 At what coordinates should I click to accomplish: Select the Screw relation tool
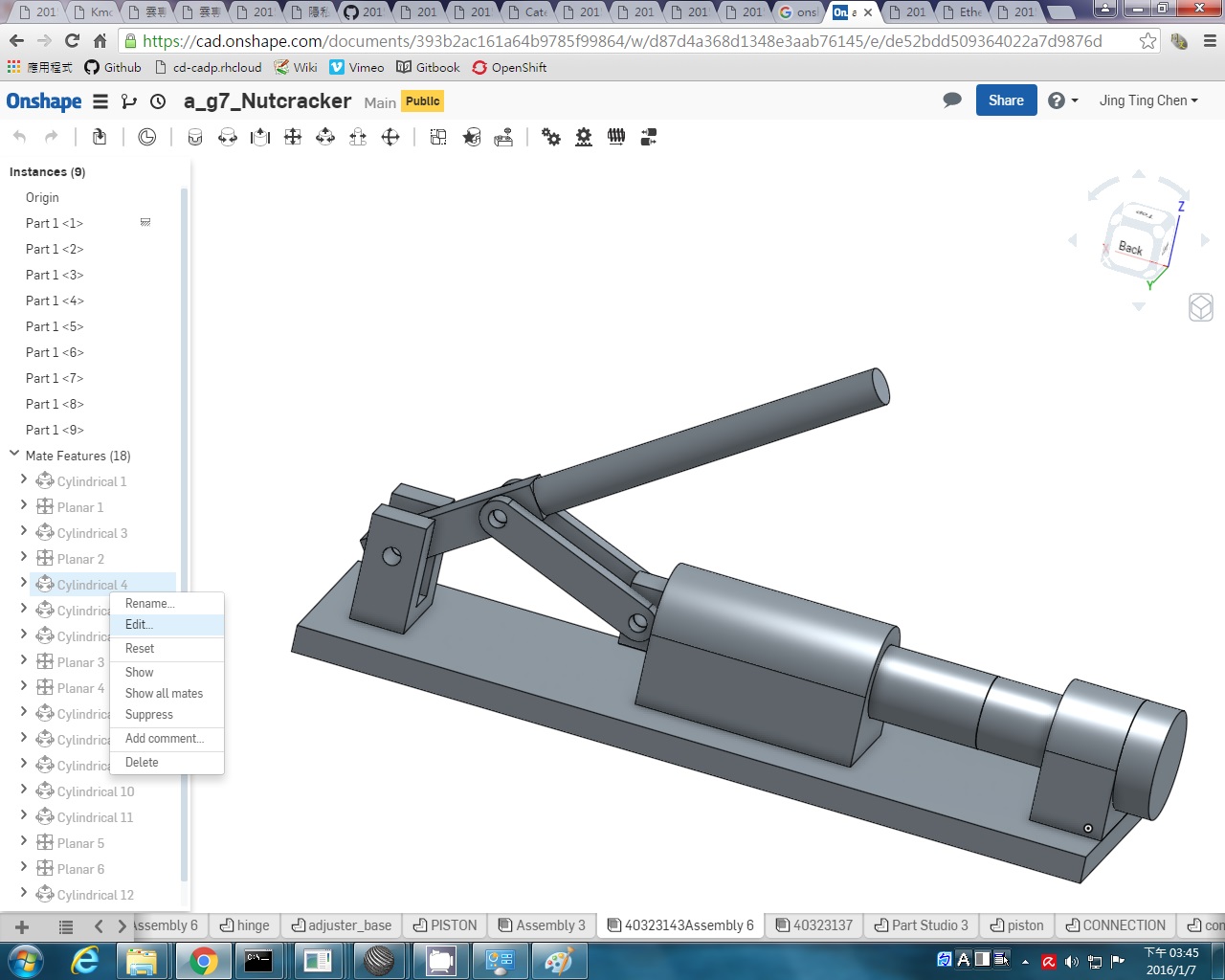616,137
